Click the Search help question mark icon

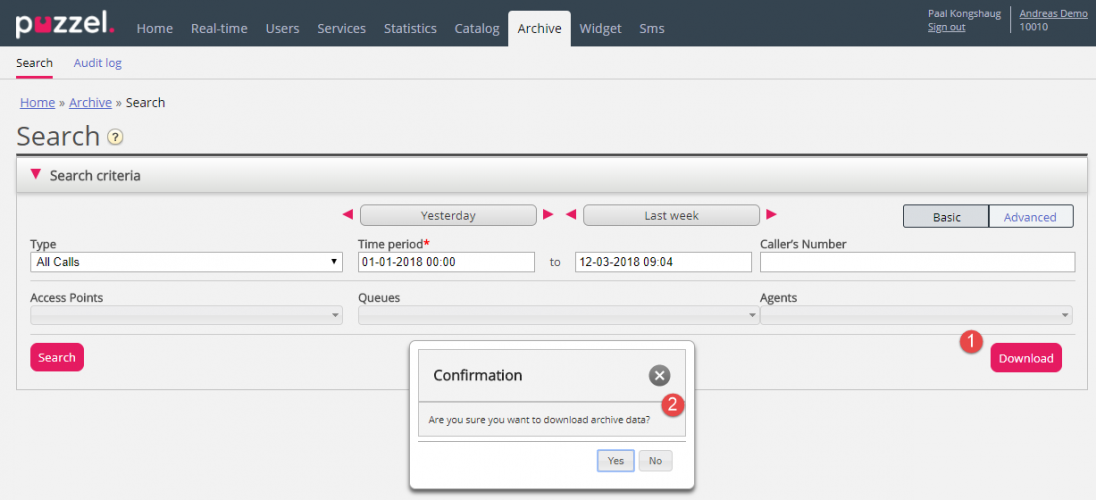[x=115, y=137]
